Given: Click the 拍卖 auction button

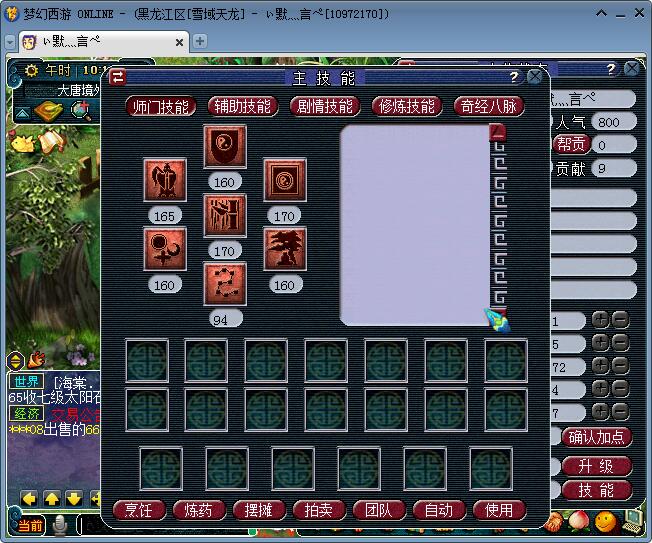Looking at the screenshot, I should 319,510.
